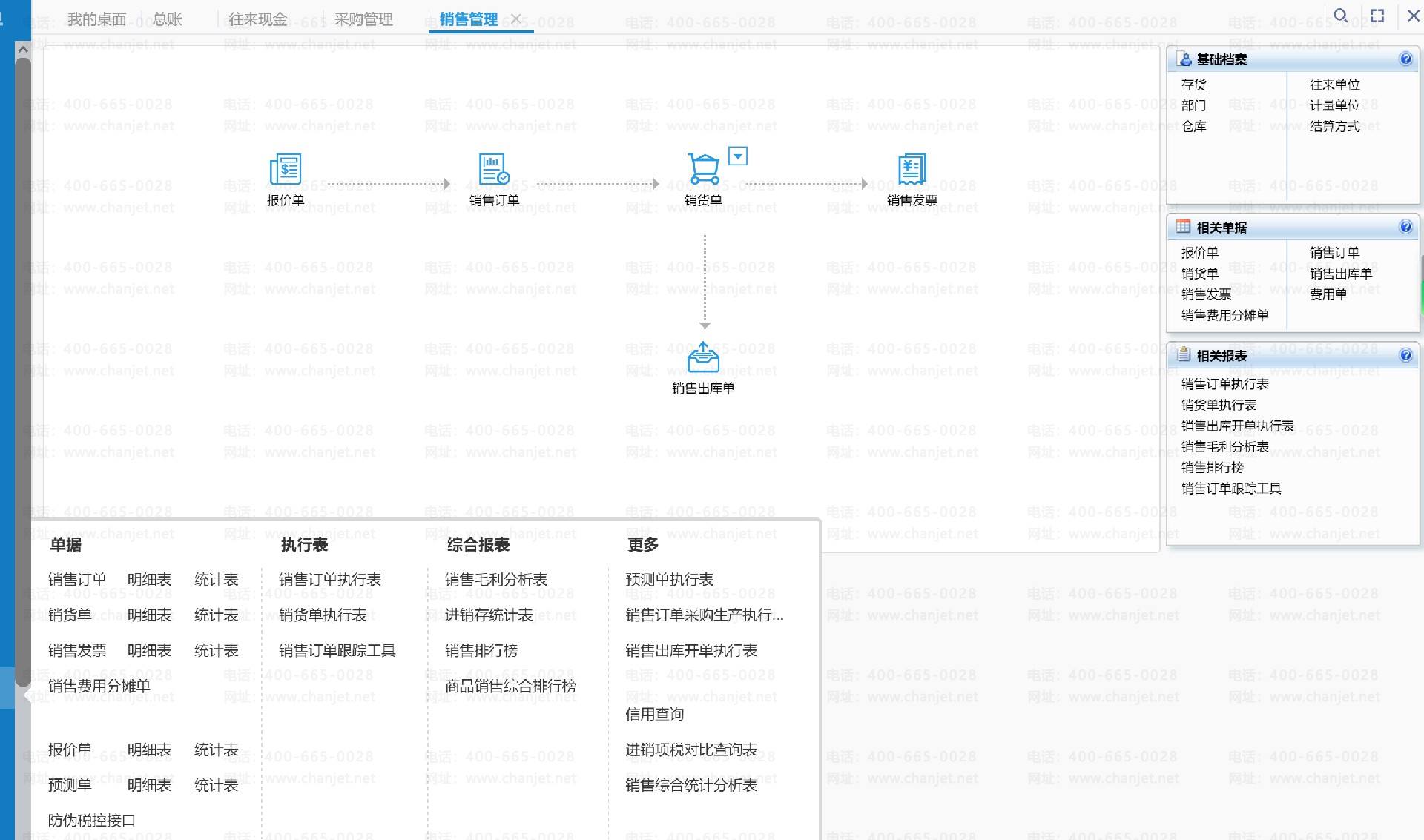1424x840 pixels.
Task: Click the left sidebar collapse arrow
Action: point(27,695)
